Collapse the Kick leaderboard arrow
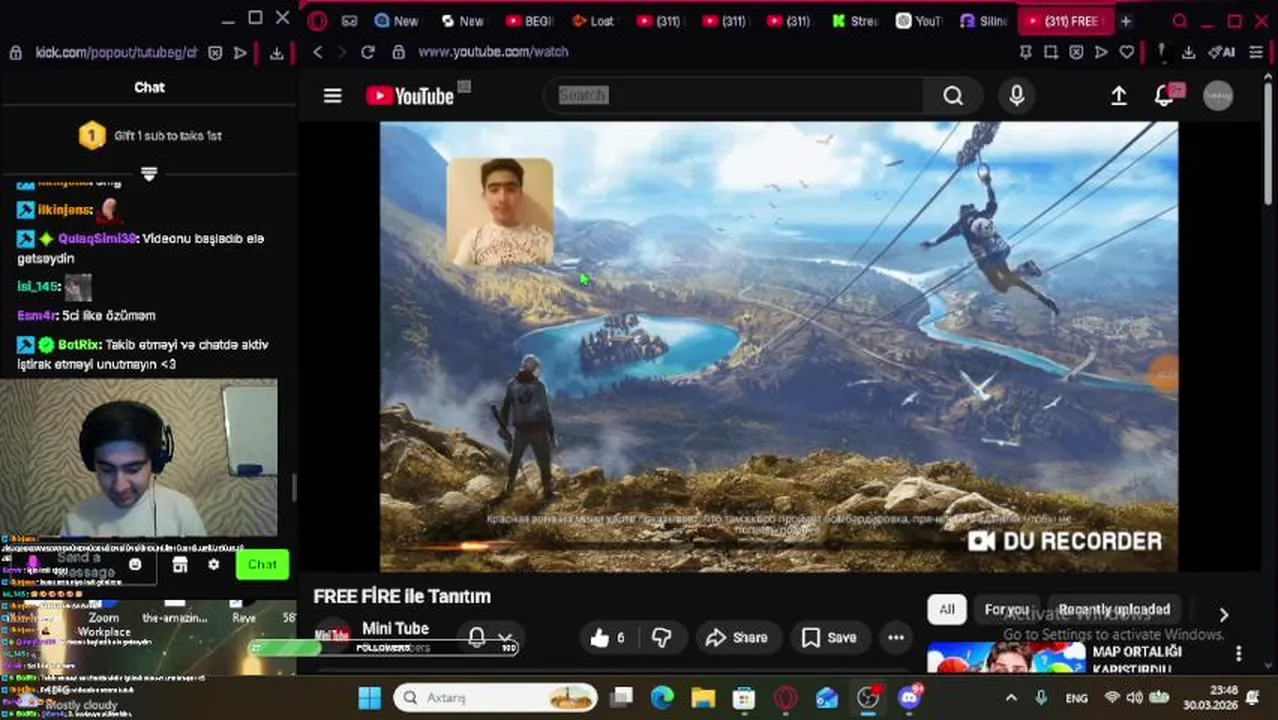Image resolution: width=1278 pixels, height=720 pixels. 149,174
